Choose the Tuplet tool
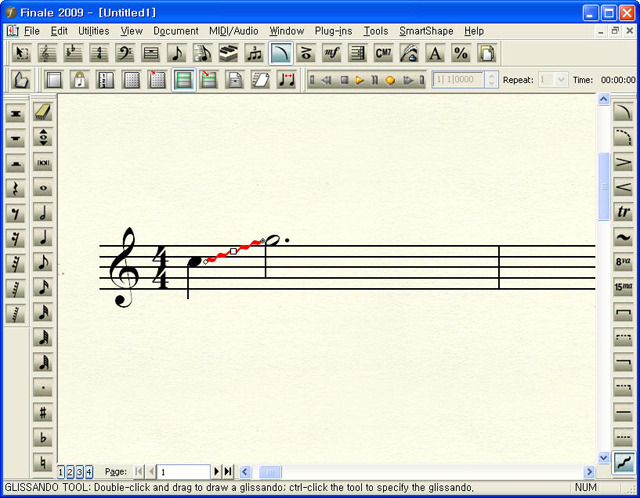 tap(254, 54)
